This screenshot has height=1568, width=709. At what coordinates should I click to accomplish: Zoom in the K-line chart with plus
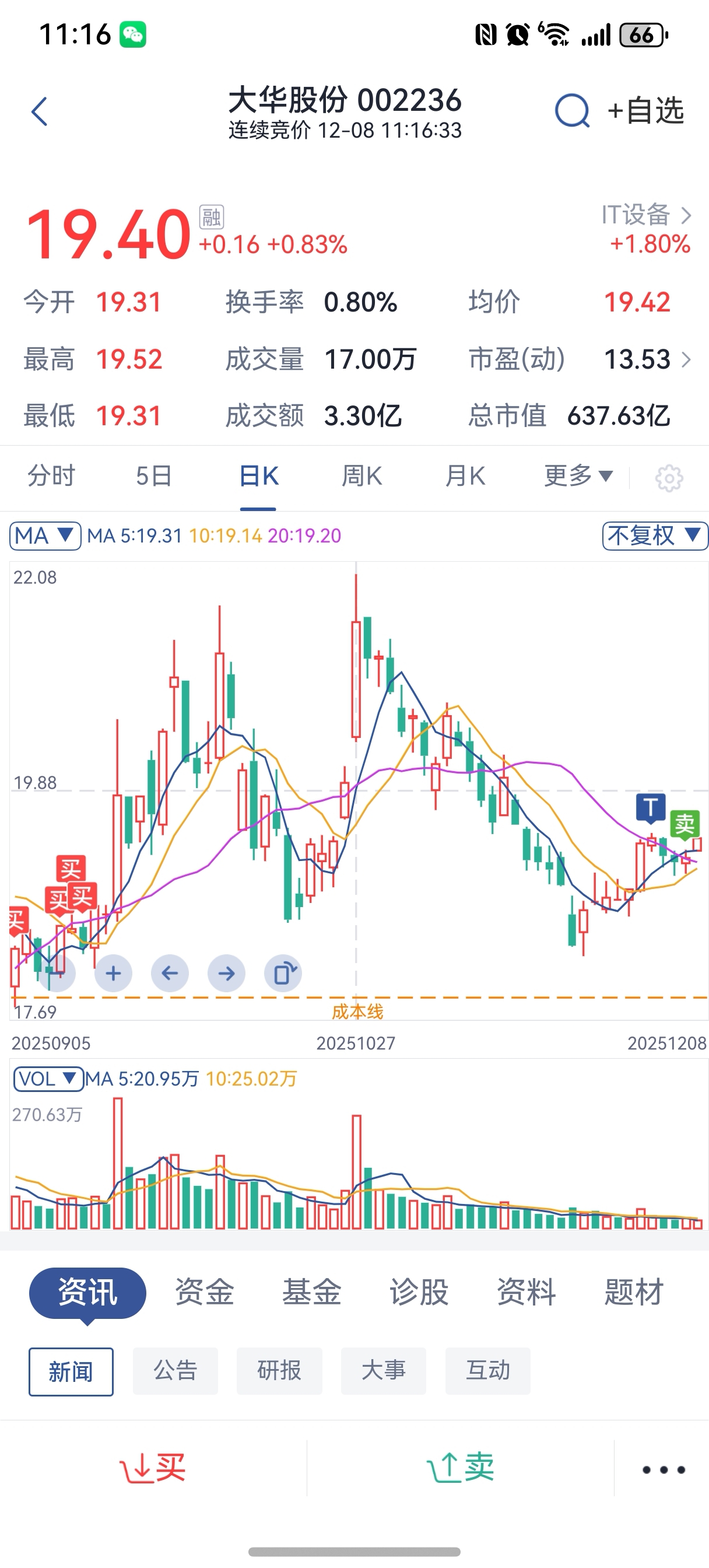(113, 974)
